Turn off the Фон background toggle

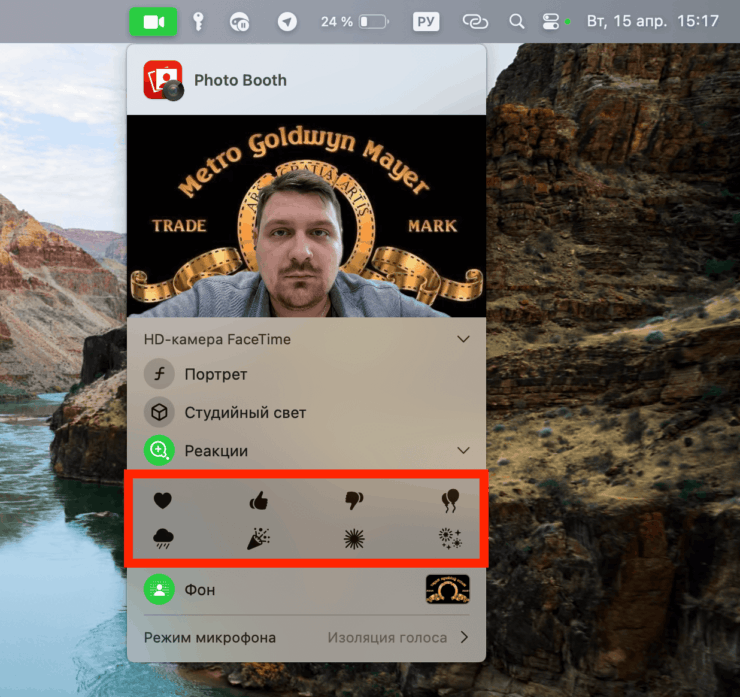(159, 590)
